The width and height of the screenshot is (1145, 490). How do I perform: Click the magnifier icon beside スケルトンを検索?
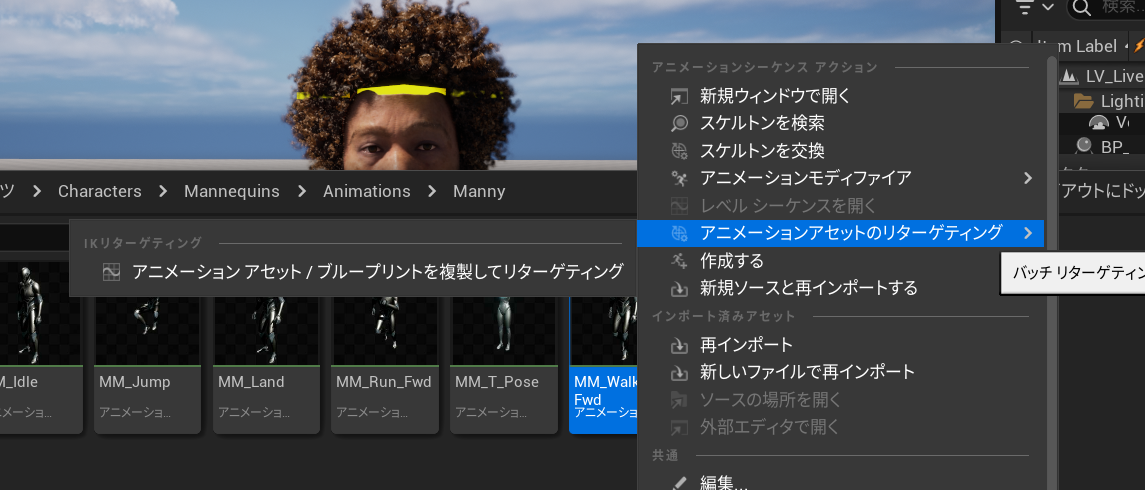(680, 124)
